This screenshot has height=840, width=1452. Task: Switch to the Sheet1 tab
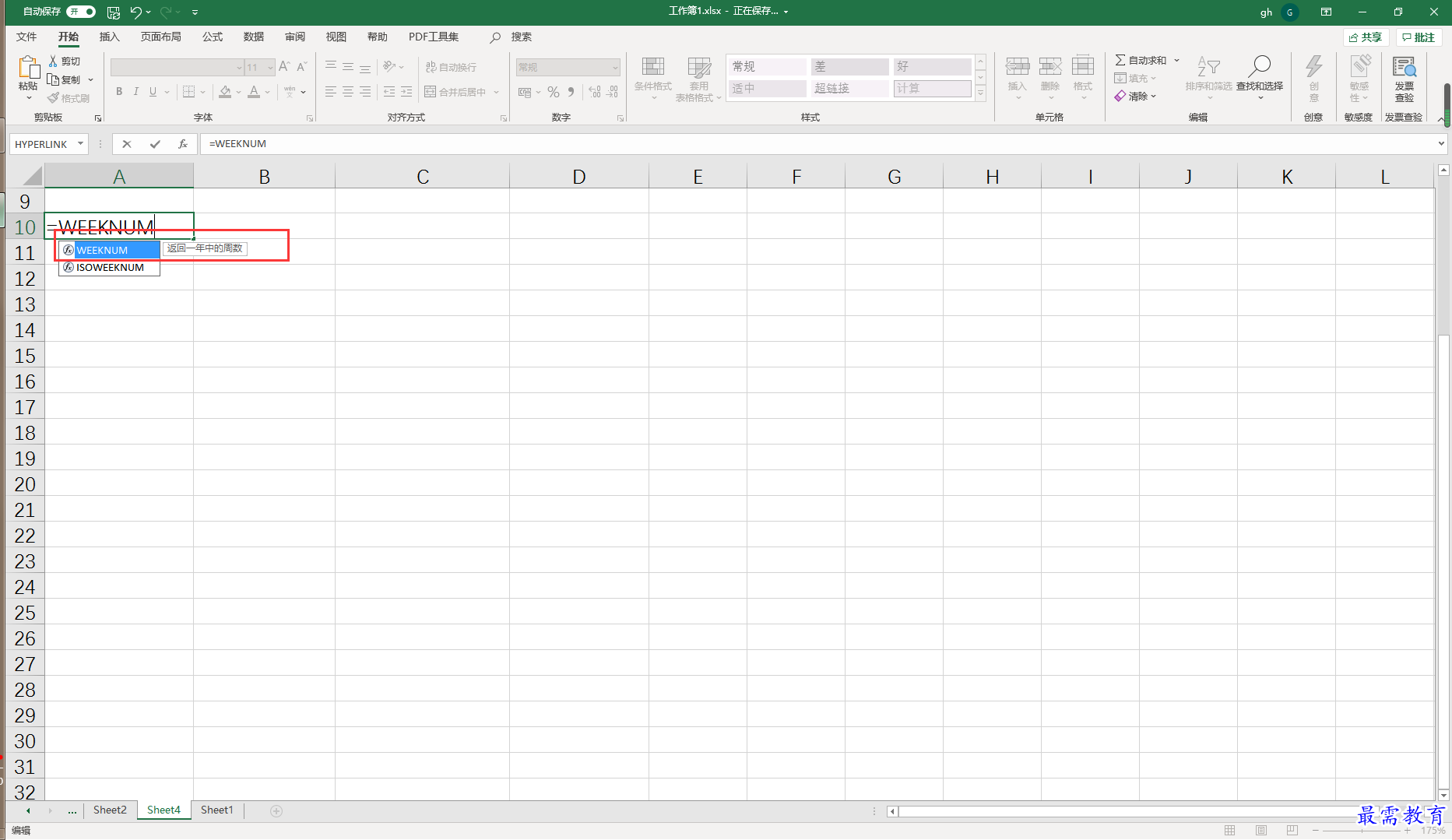point(216,810)
